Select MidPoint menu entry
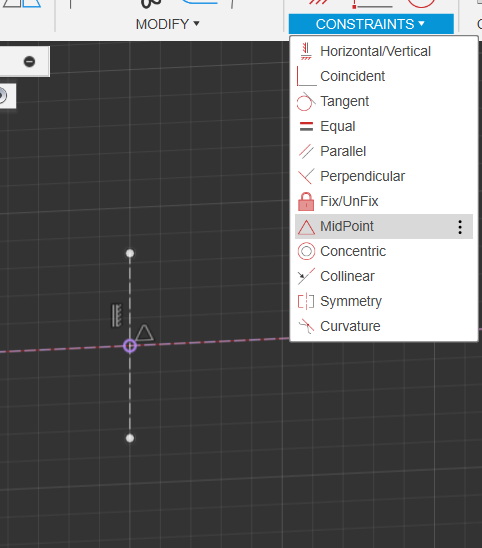The height and width of the screenshot is (548, 482). [384, 226]
